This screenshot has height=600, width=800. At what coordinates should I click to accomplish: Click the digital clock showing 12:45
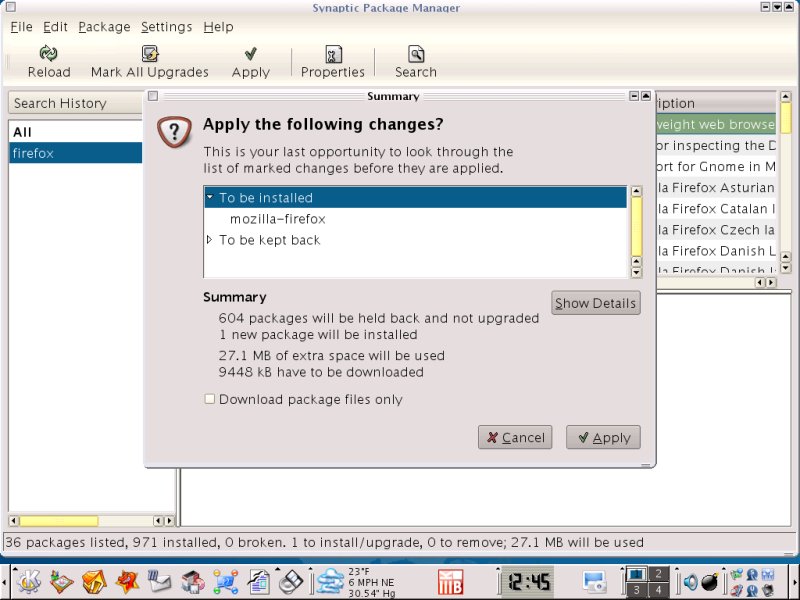pyautogui.click(x=528, y=582)
